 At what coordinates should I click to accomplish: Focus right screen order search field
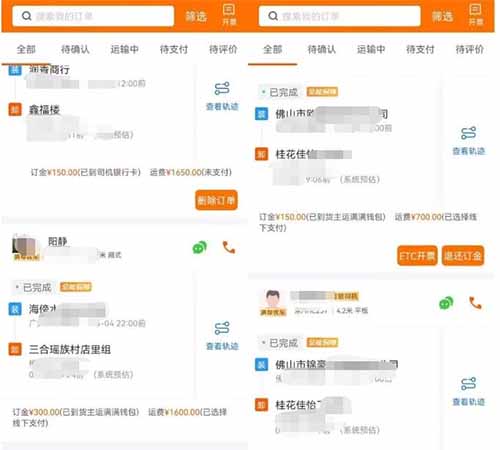(x=339, y=16)
